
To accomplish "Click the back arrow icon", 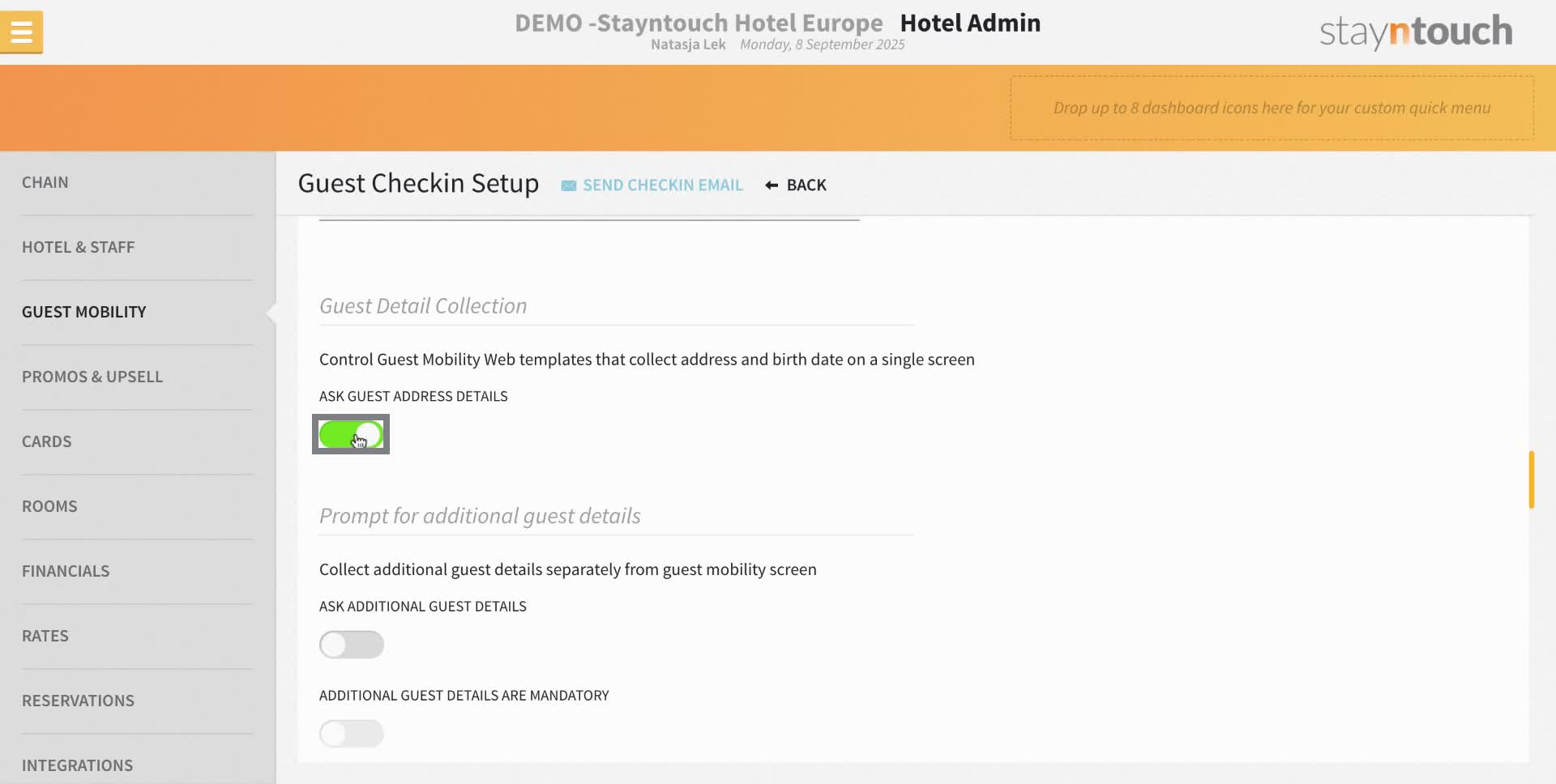I will tap(769, 185).
